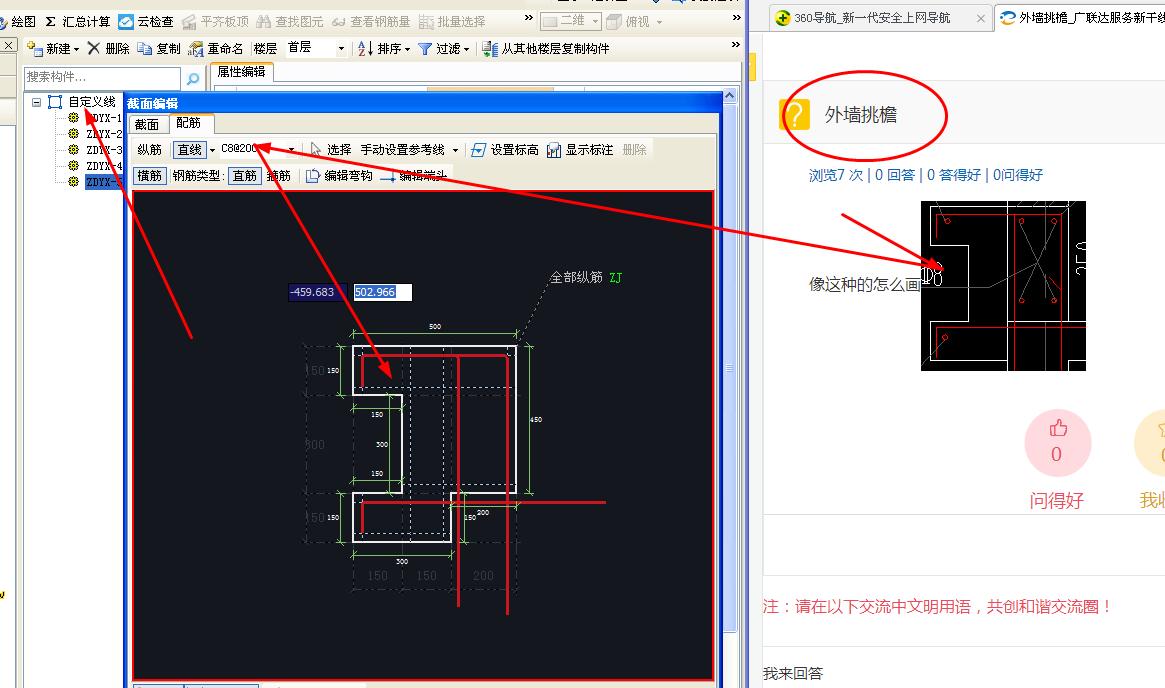Expand overflow chevron beside 批量选择

[528, 18]
